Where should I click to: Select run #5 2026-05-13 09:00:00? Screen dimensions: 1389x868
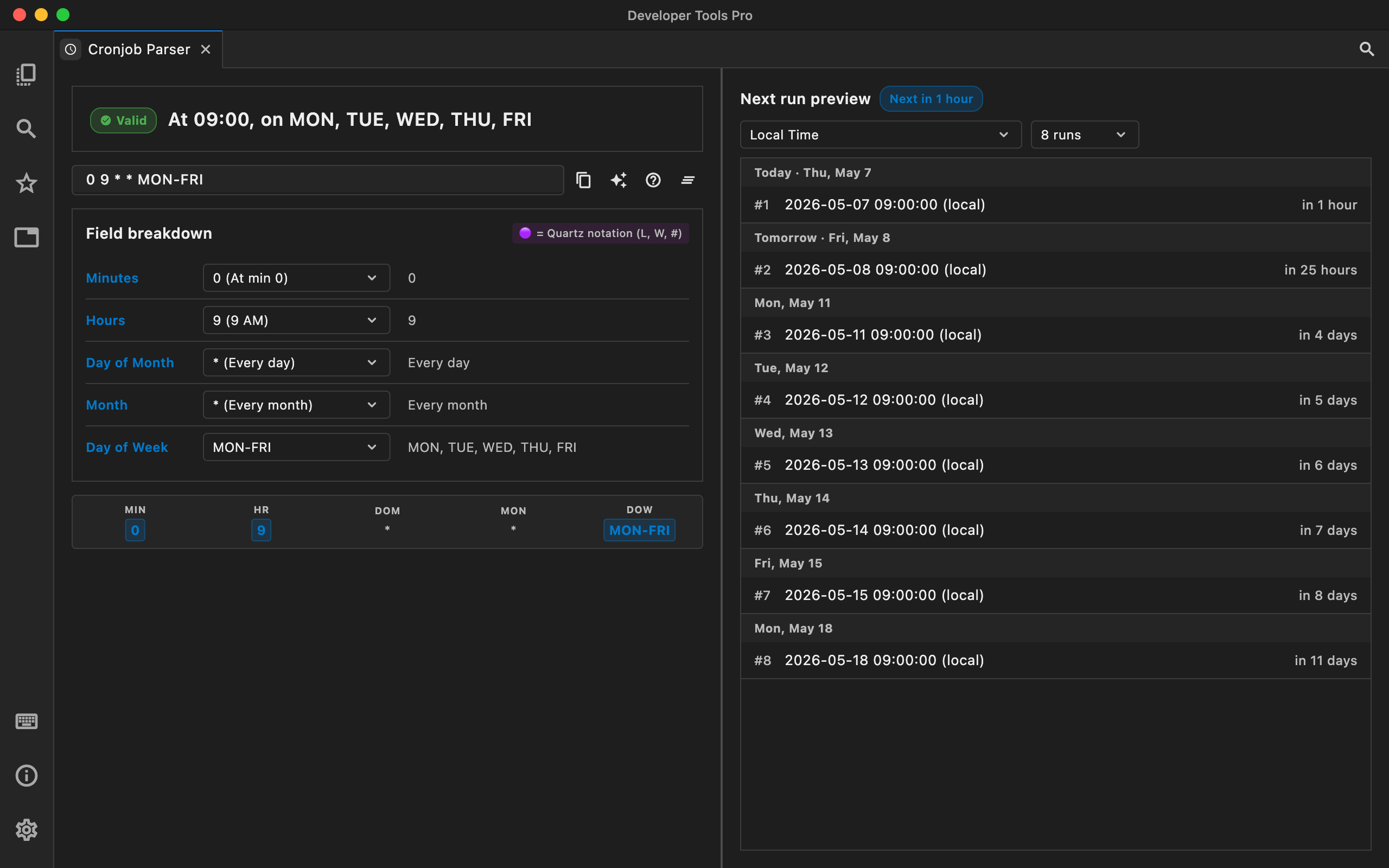pyautogui.click(x=1055, y=465)
